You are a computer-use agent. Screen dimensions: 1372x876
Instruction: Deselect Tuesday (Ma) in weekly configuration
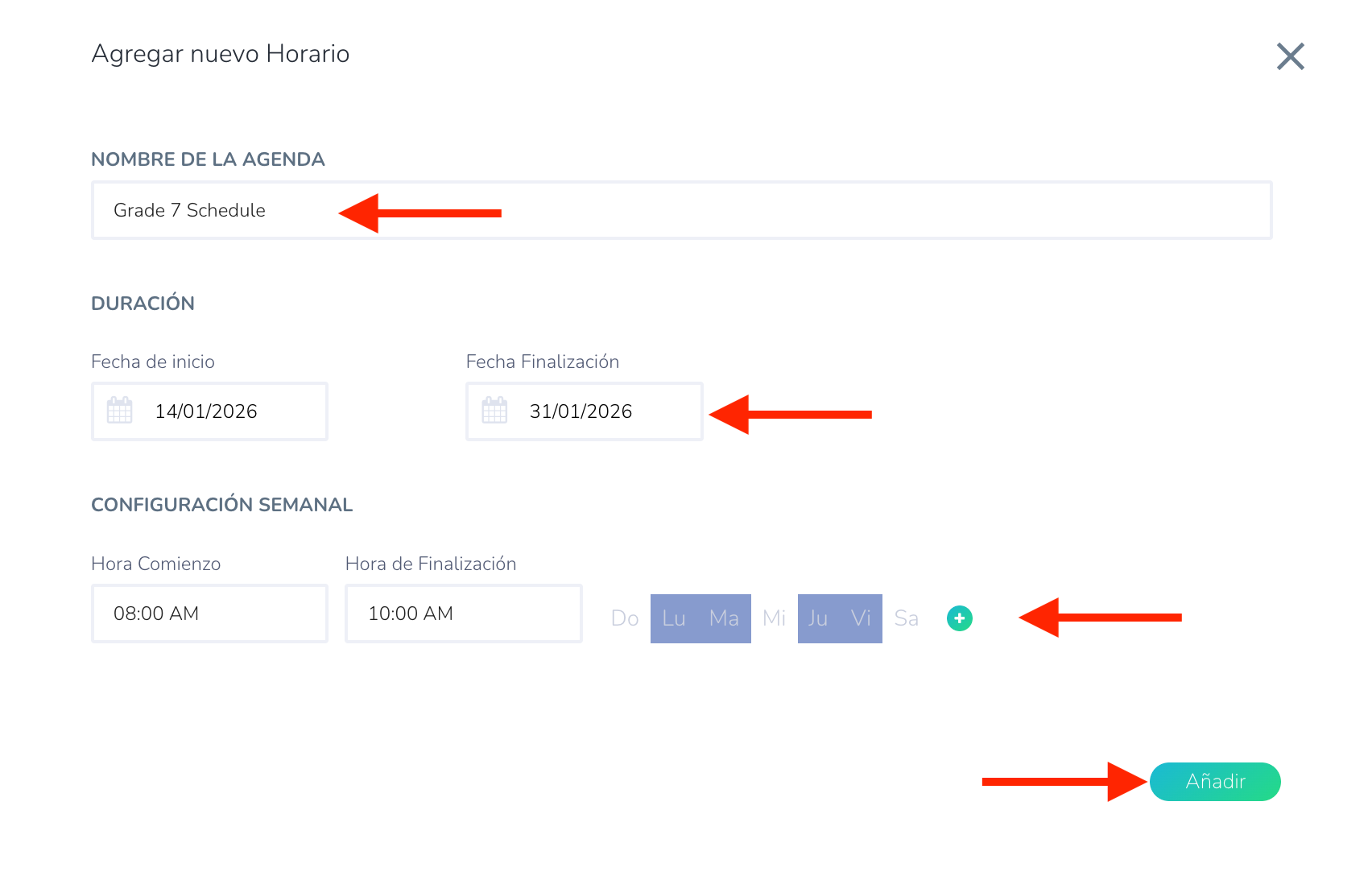click(x=724, y=618)
